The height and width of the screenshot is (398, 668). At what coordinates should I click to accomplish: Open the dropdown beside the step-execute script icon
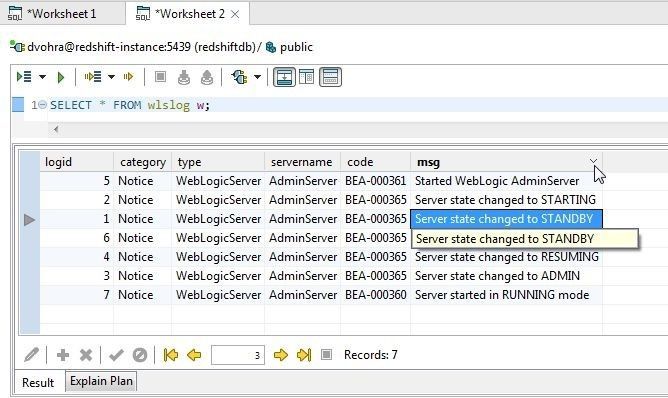point(111,77)
